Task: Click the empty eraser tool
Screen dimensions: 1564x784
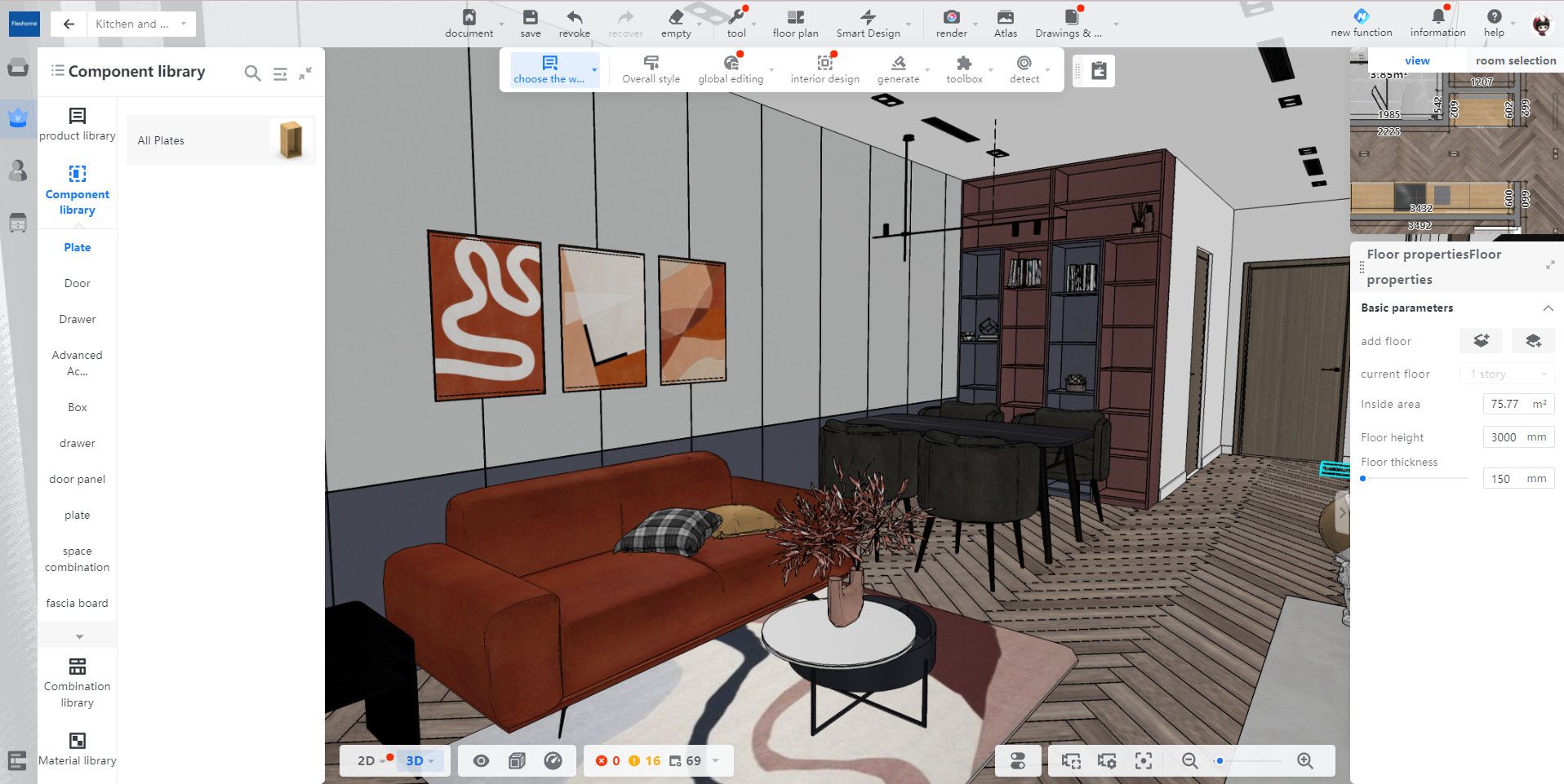Action: tap(676, 17)
